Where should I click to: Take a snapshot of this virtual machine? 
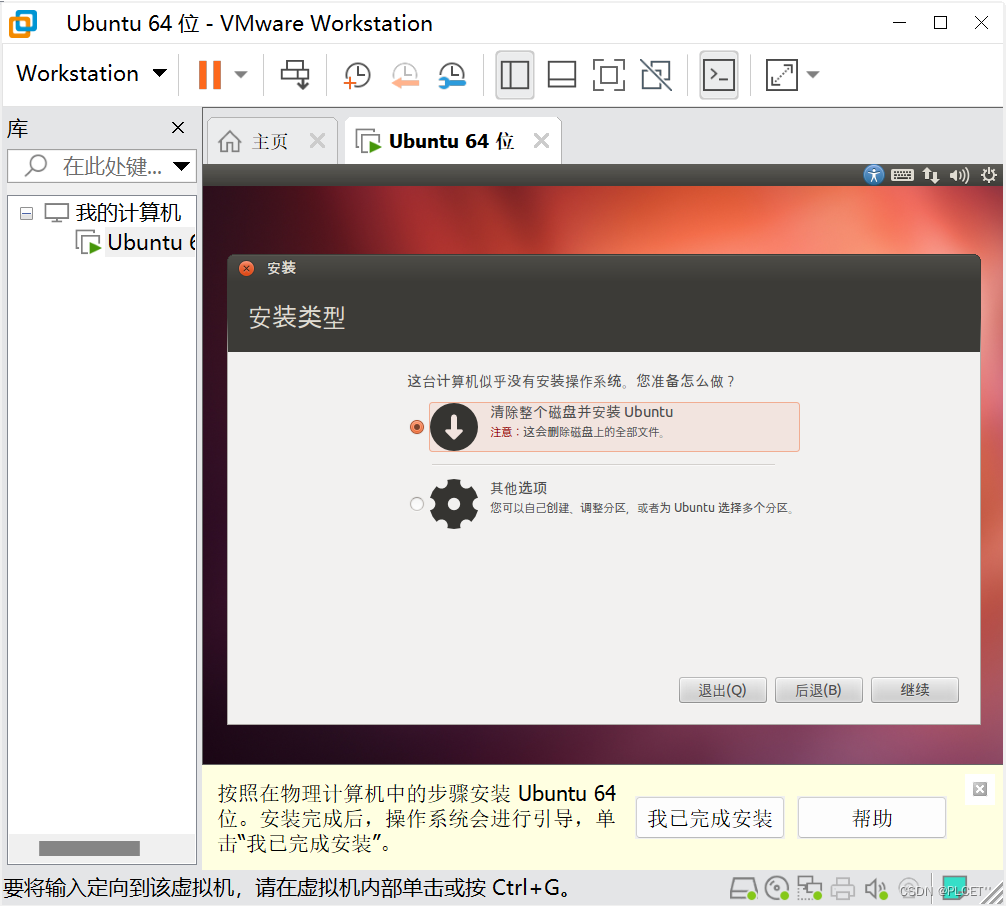[x=357, y=75]
